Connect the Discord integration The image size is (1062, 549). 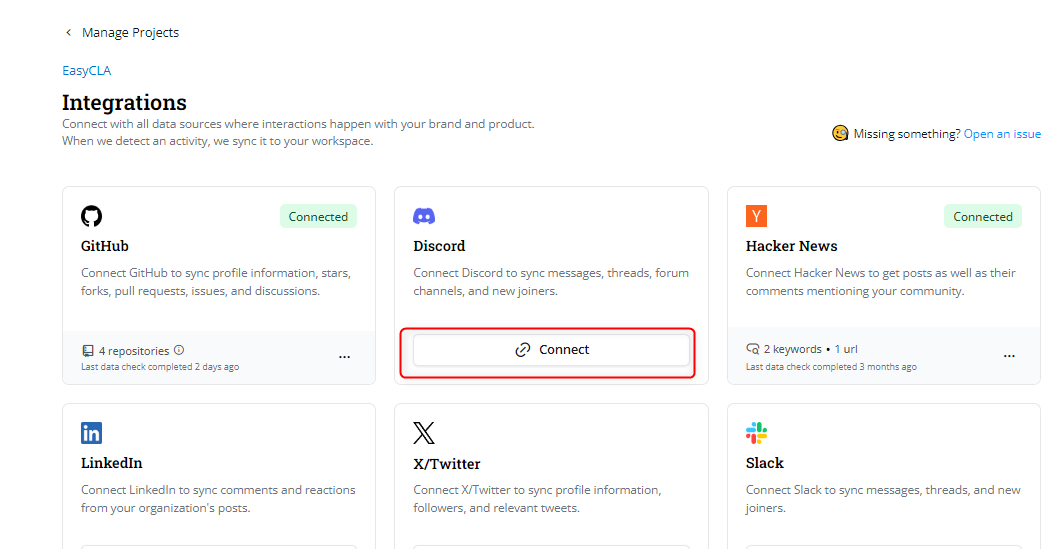pyautogui.click(x=551, y=350)
